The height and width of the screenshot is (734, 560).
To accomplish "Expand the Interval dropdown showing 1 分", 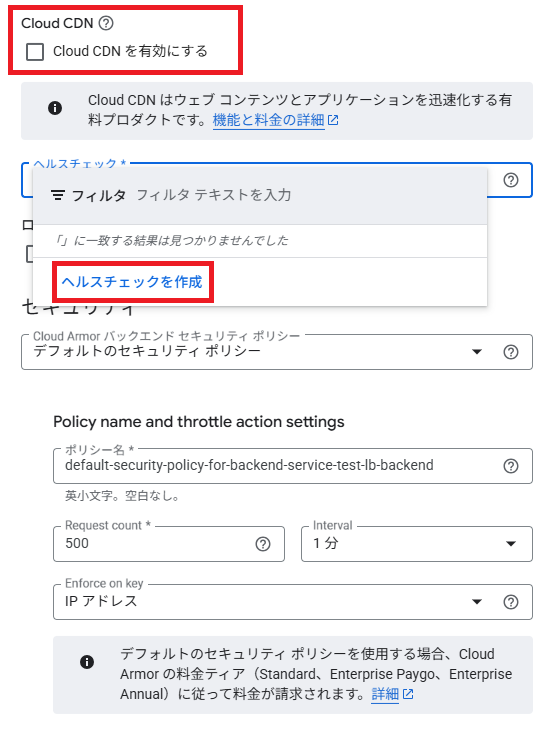I will click(417, 544).
